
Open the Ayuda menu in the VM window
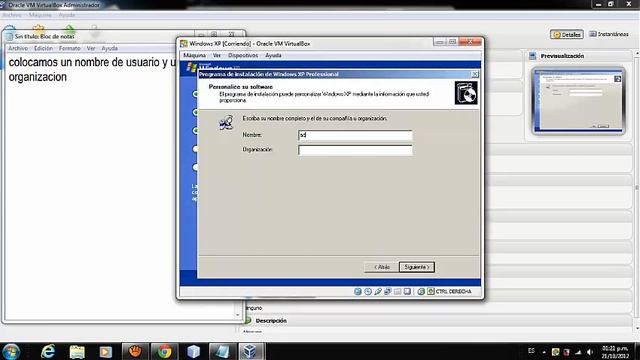pos(273,55)
